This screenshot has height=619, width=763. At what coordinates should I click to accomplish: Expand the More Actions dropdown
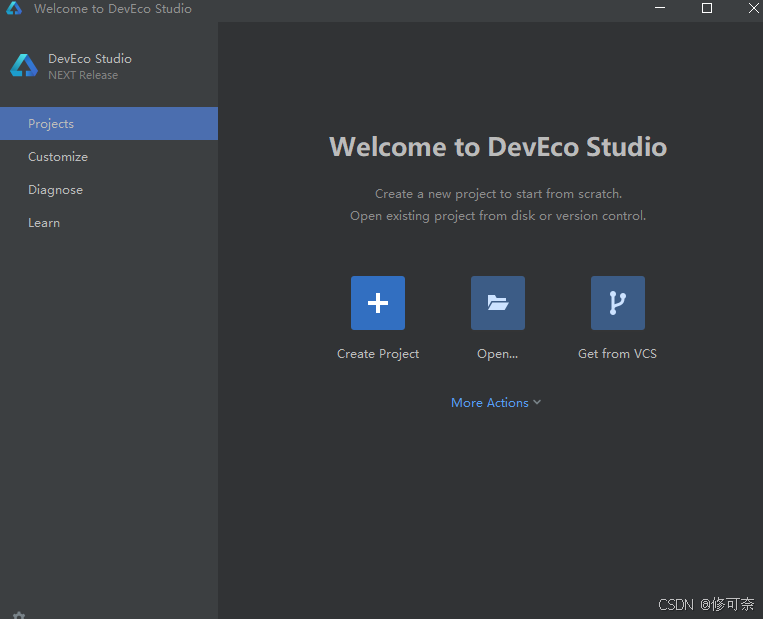496,402
